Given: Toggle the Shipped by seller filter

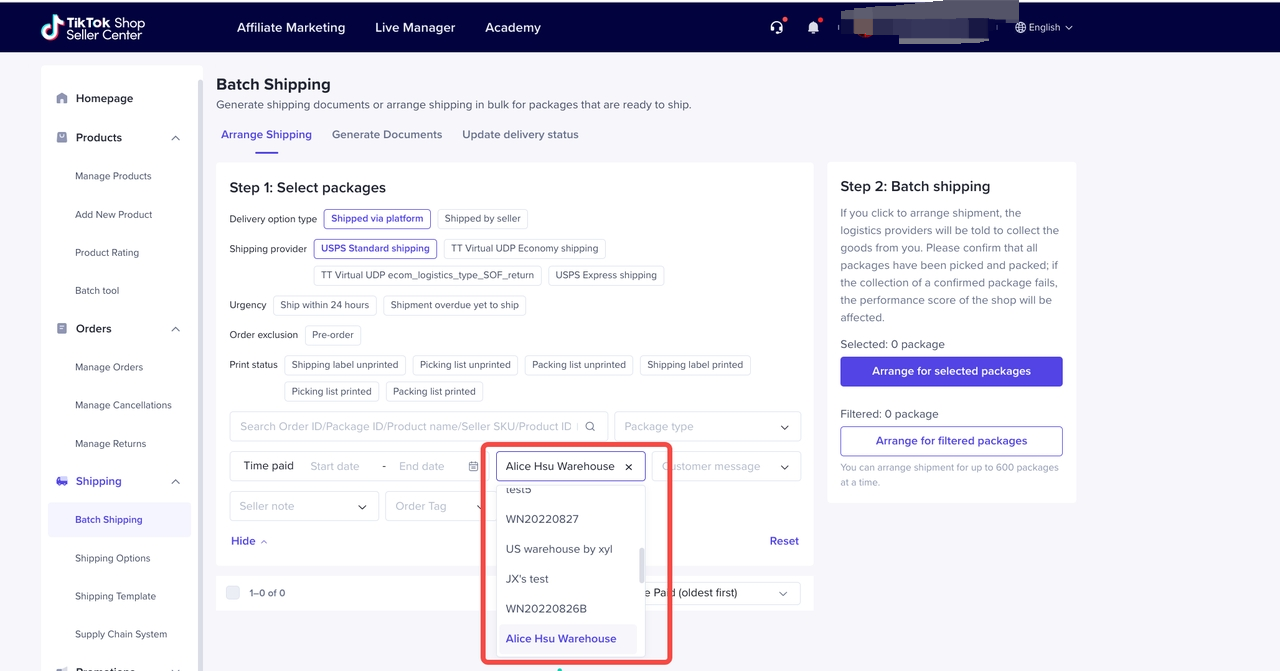Looking at the screenshot, I should pos(482,219).
